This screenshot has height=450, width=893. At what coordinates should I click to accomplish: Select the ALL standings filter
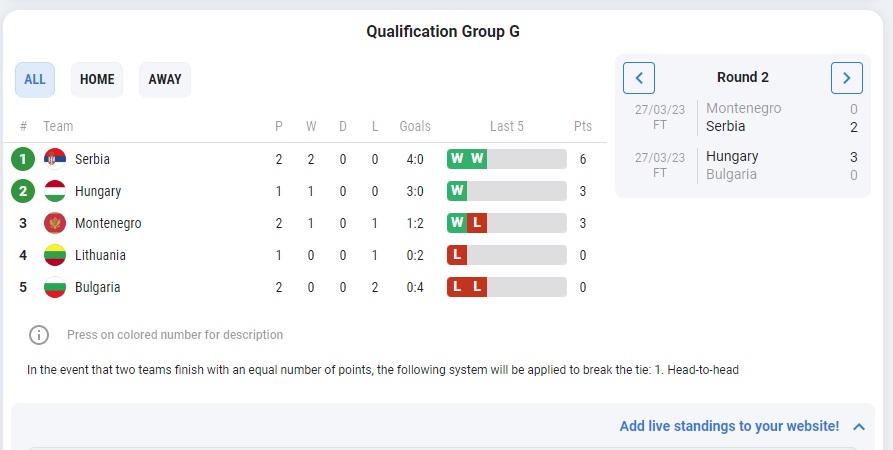click(x=35, y=80)
